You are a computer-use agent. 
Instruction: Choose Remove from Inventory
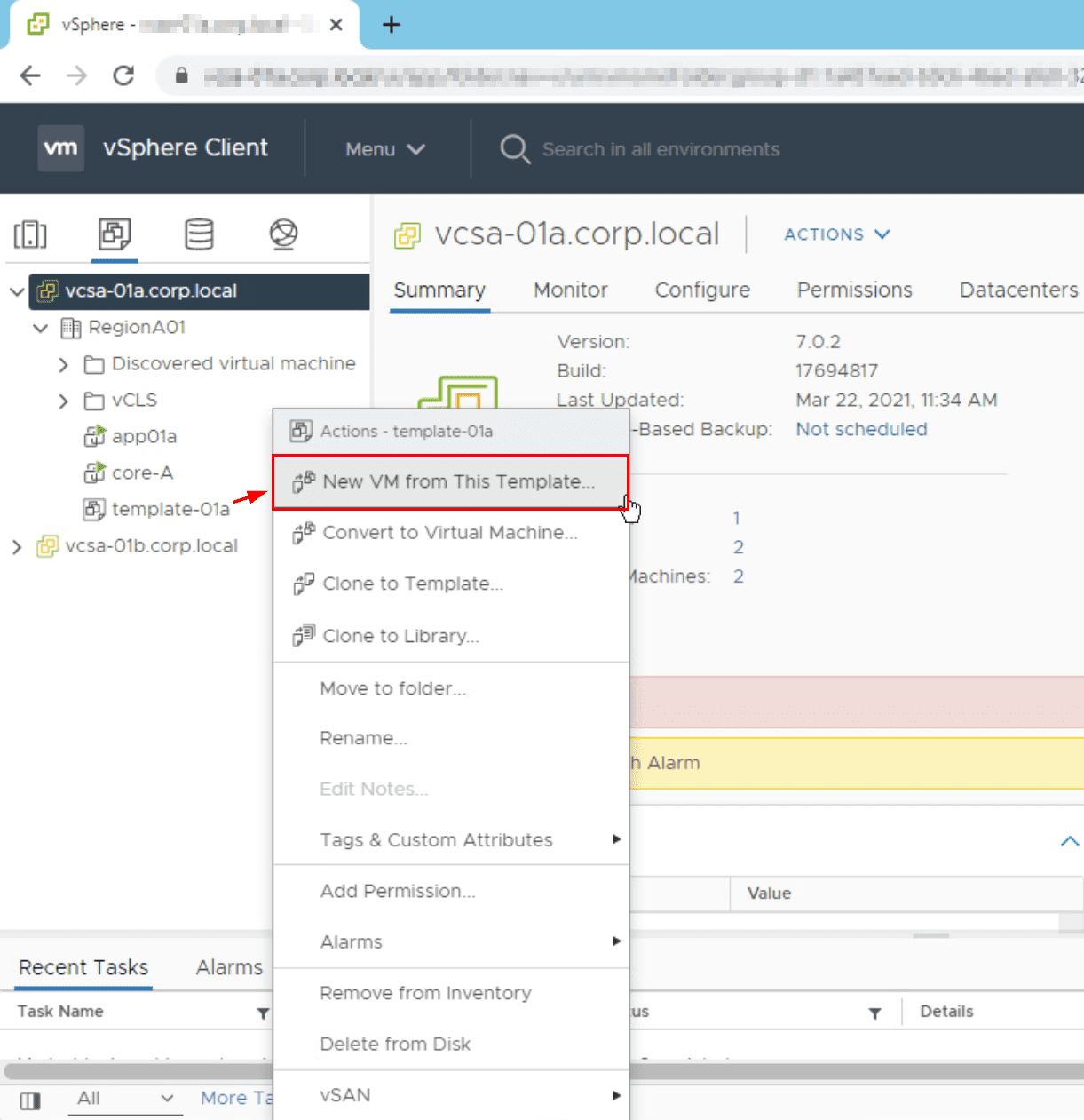451,993
